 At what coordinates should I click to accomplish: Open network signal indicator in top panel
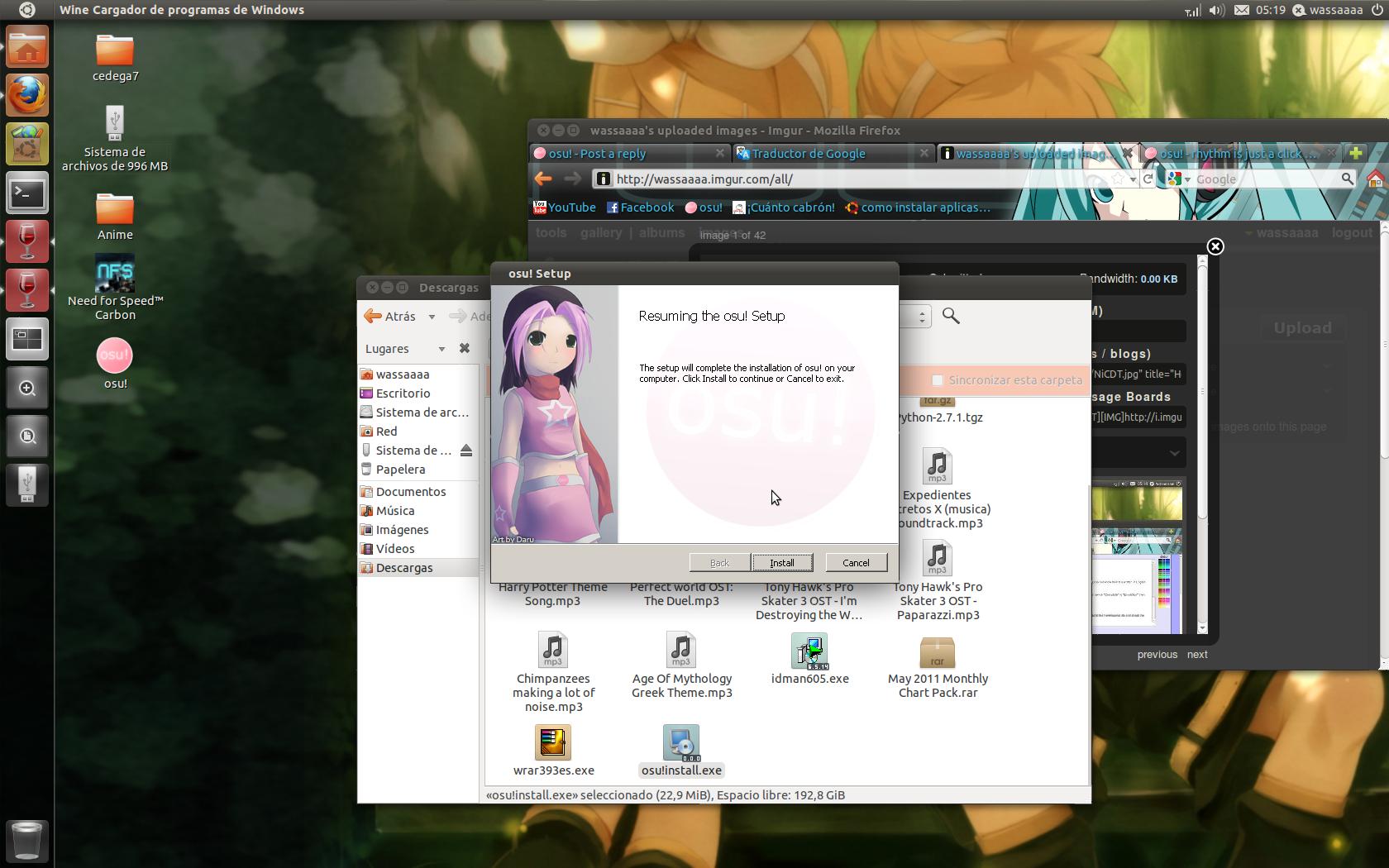tap(1192, 10)
